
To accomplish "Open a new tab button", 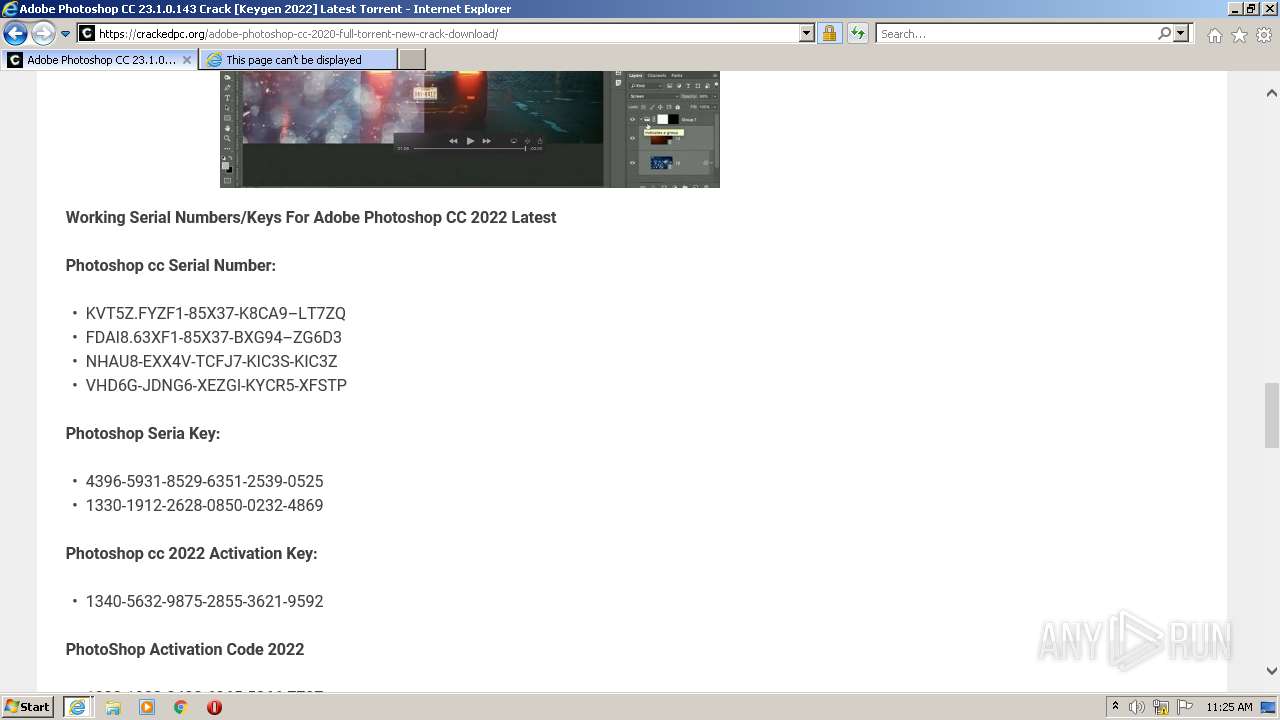I will click(412, 59).
